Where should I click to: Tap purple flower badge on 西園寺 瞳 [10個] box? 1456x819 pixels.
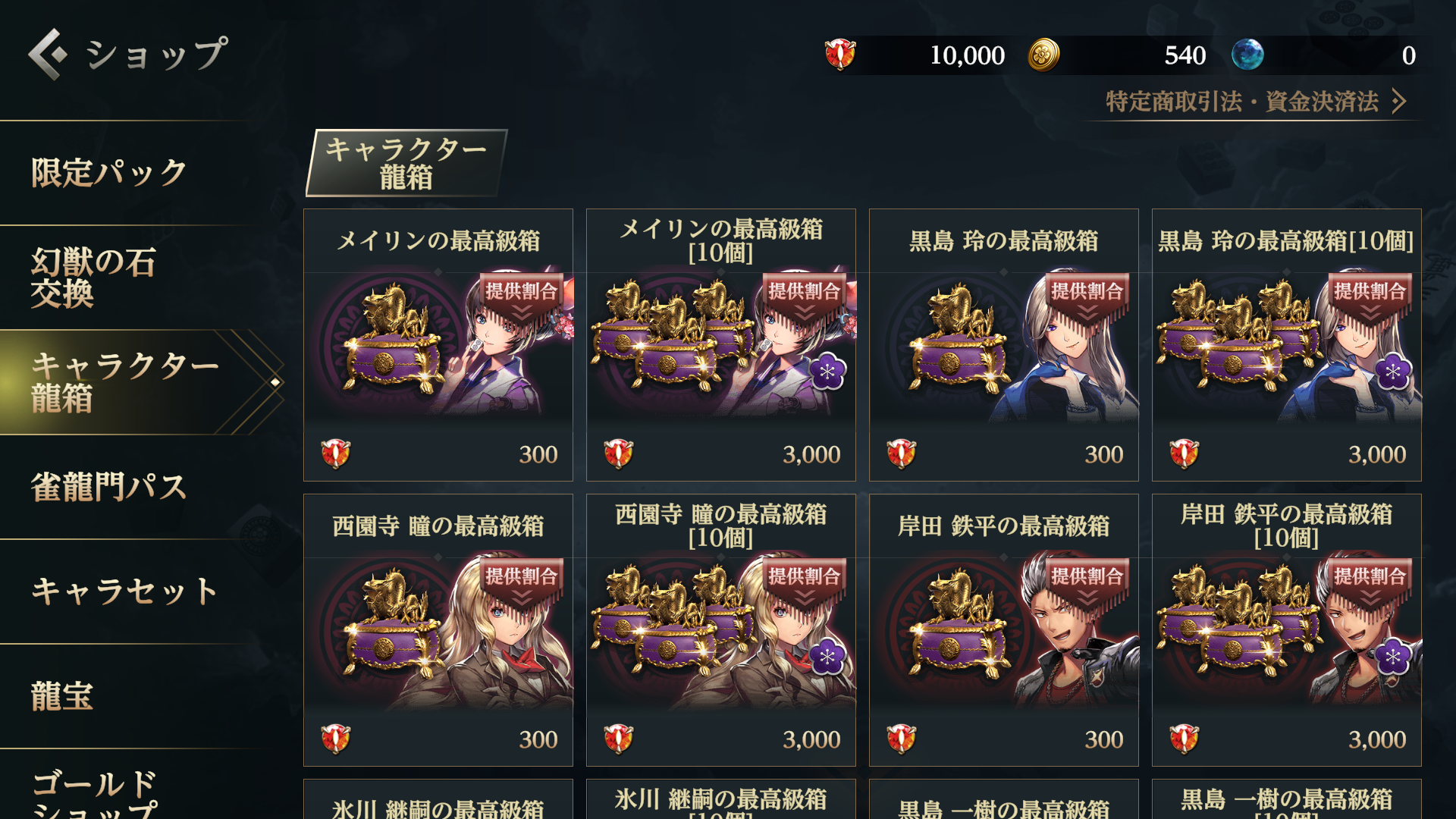[827, 657]
